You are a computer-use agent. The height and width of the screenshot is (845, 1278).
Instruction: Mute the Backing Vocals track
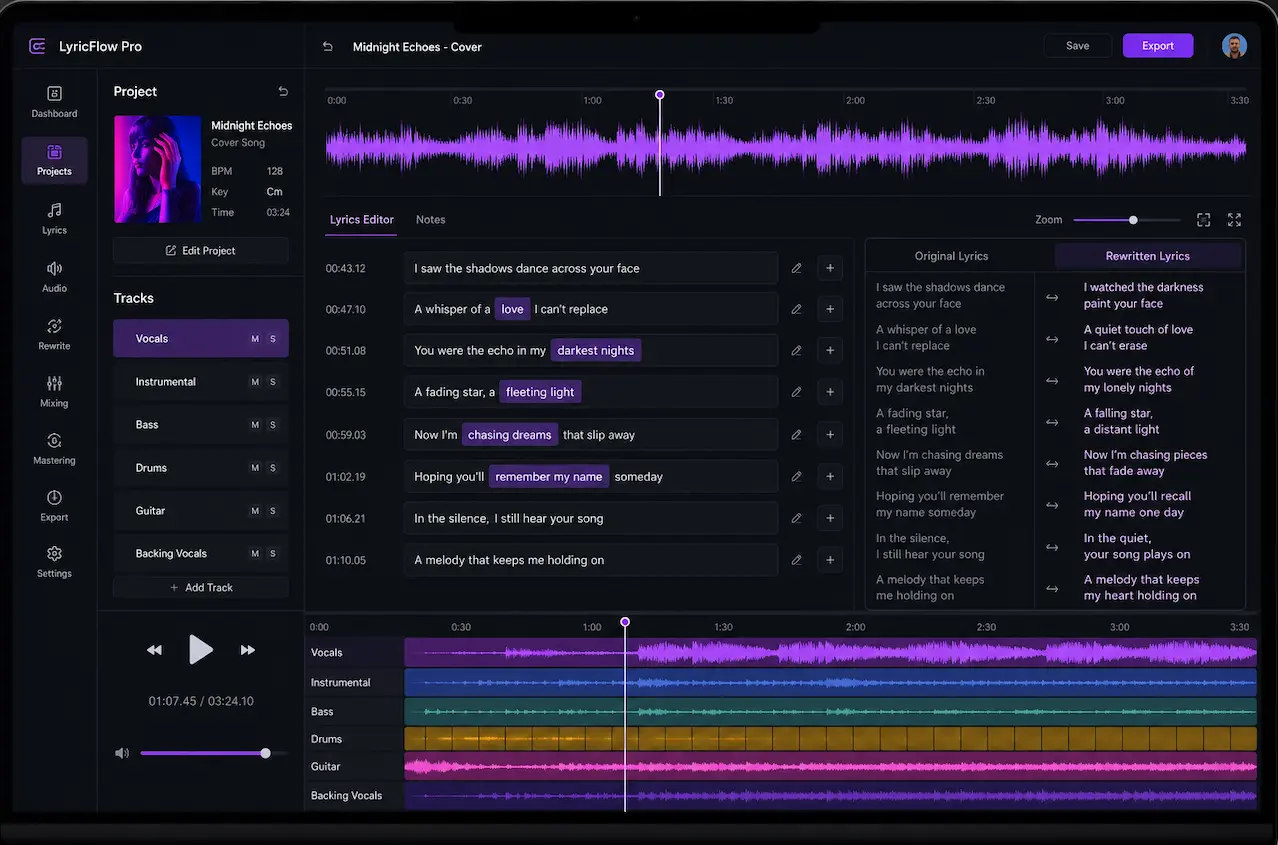[x=255, y=554]
